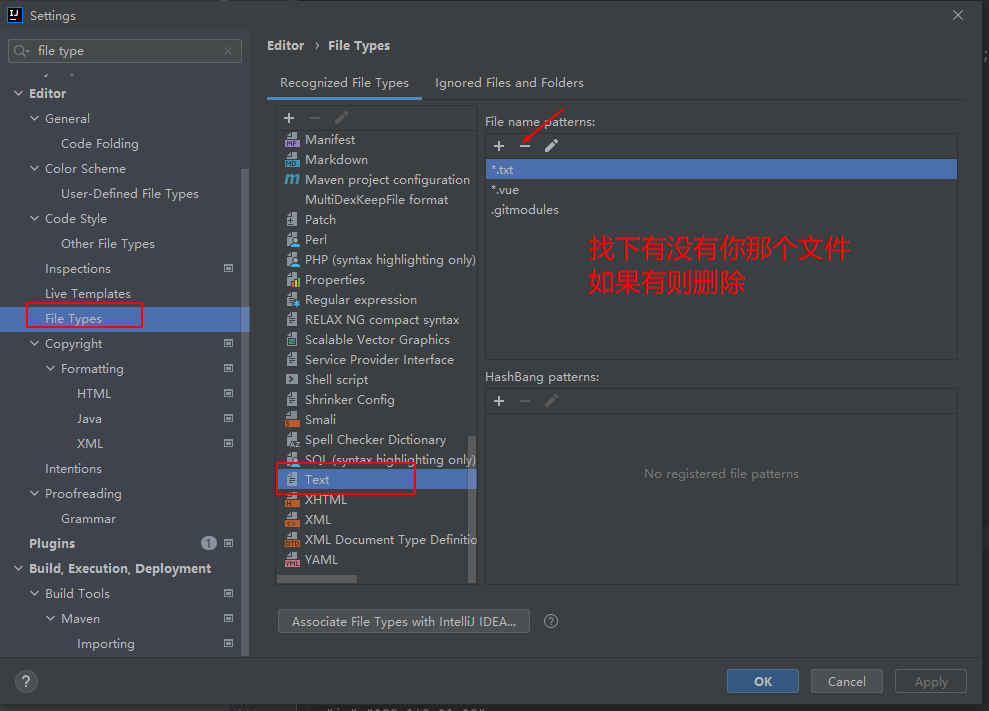Screen dimensions: 989x711
Task: Select MultiDexKeepFile format type
Action: point(377,200)
